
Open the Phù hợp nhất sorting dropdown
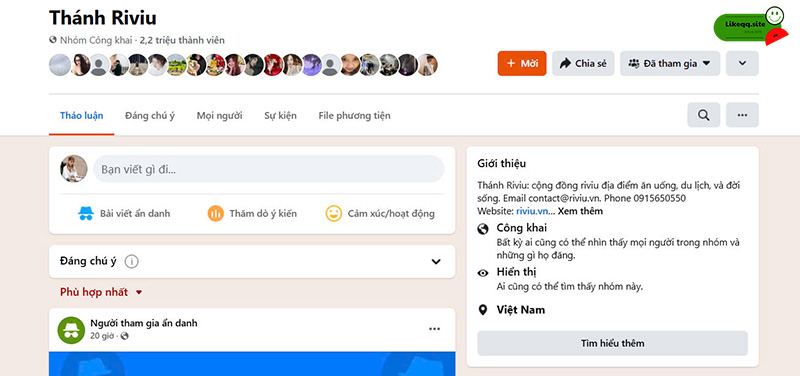101,292
